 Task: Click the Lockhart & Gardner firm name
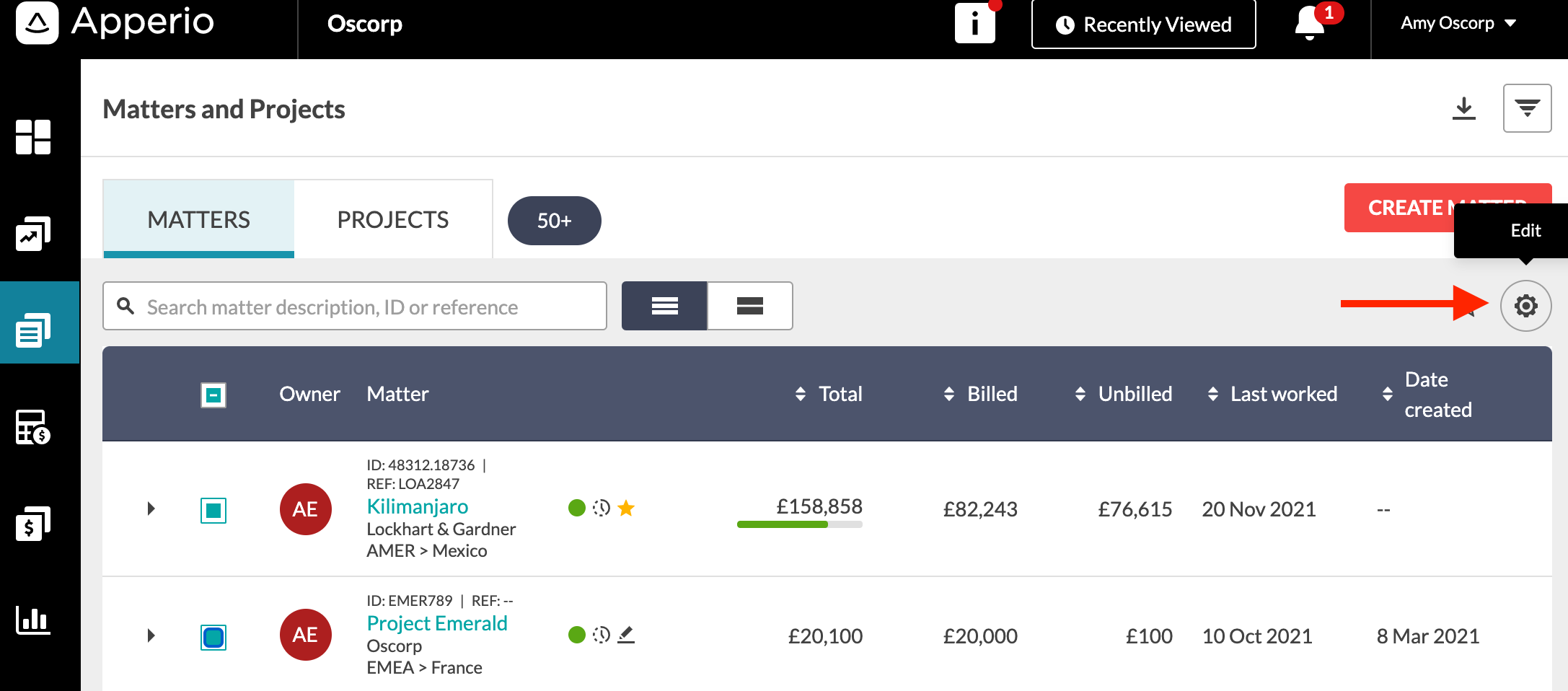click(441, 529)
